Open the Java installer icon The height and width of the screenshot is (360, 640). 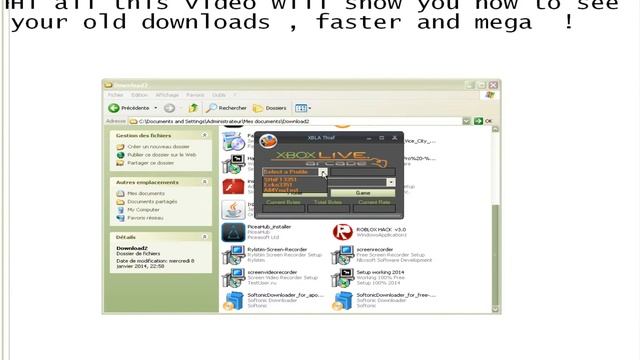coord(233,209)
